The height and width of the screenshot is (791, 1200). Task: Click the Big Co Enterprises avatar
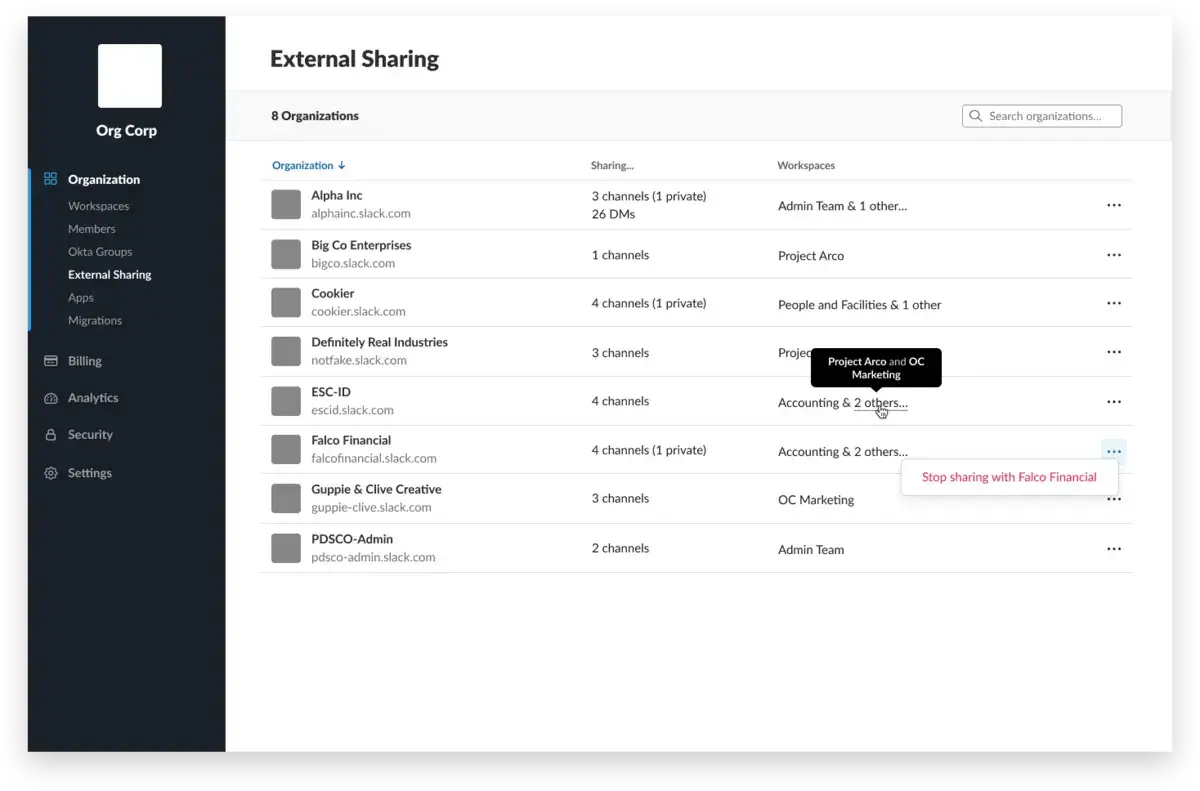tap(286, 254)
